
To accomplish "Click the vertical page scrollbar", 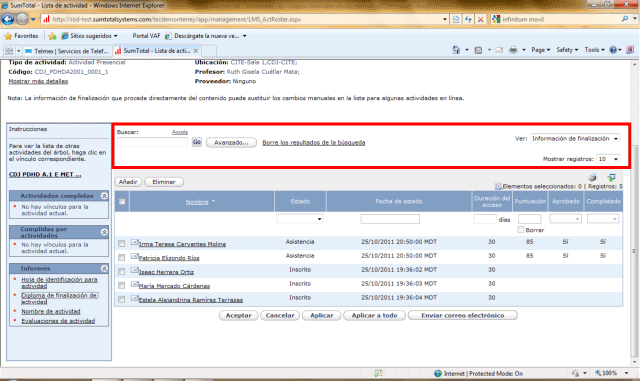I will point(635,212).
